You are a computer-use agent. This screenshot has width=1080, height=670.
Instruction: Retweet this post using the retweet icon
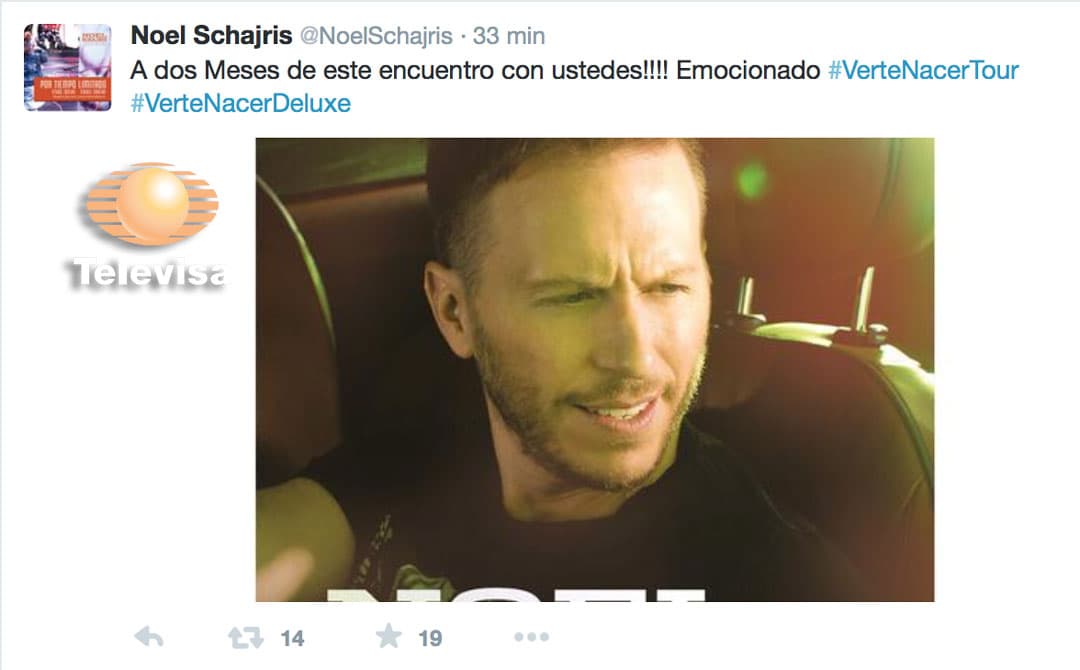click(246, 638)
